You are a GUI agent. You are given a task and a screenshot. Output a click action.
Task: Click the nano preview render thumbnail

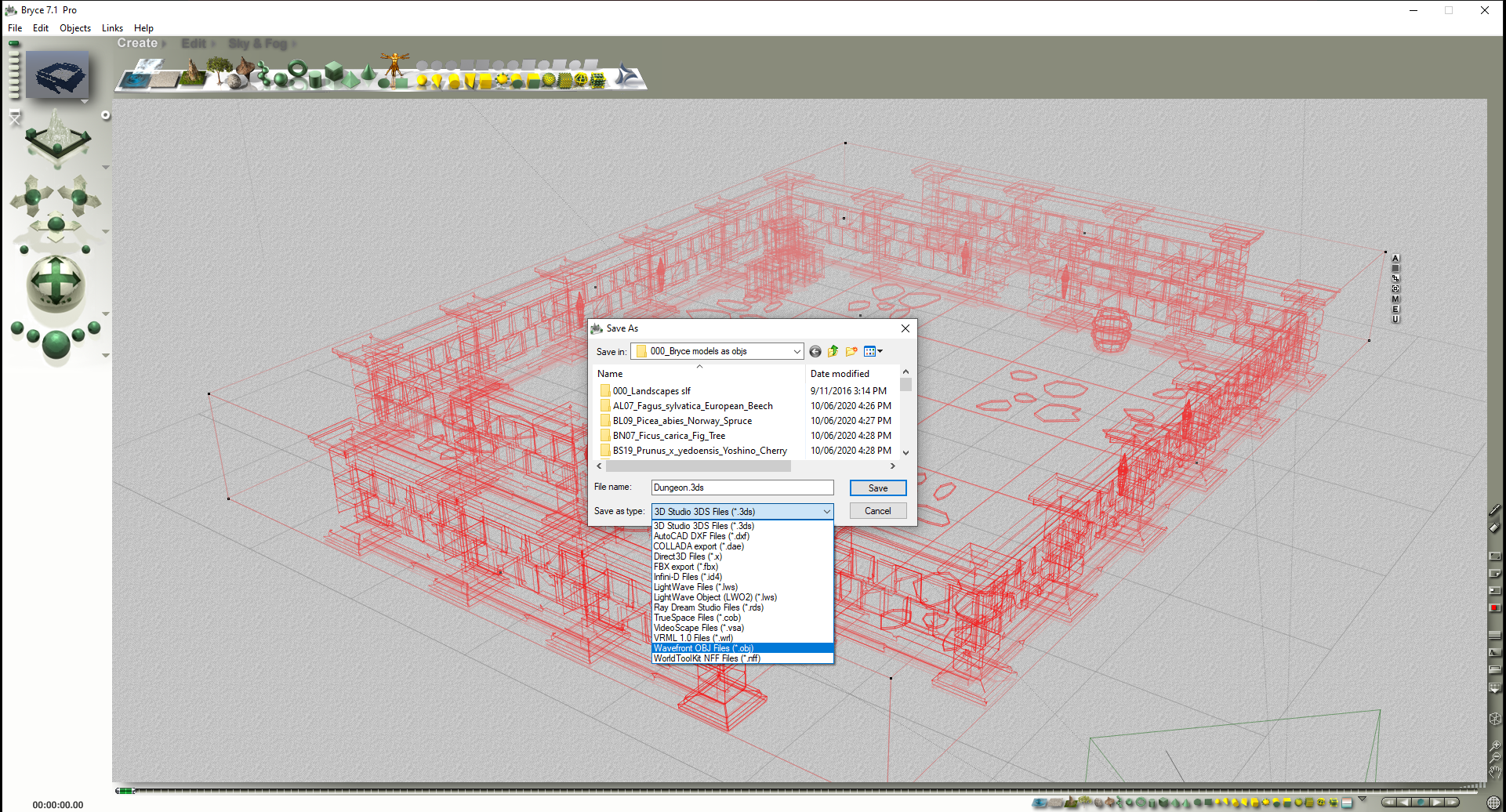click(57, 75)
